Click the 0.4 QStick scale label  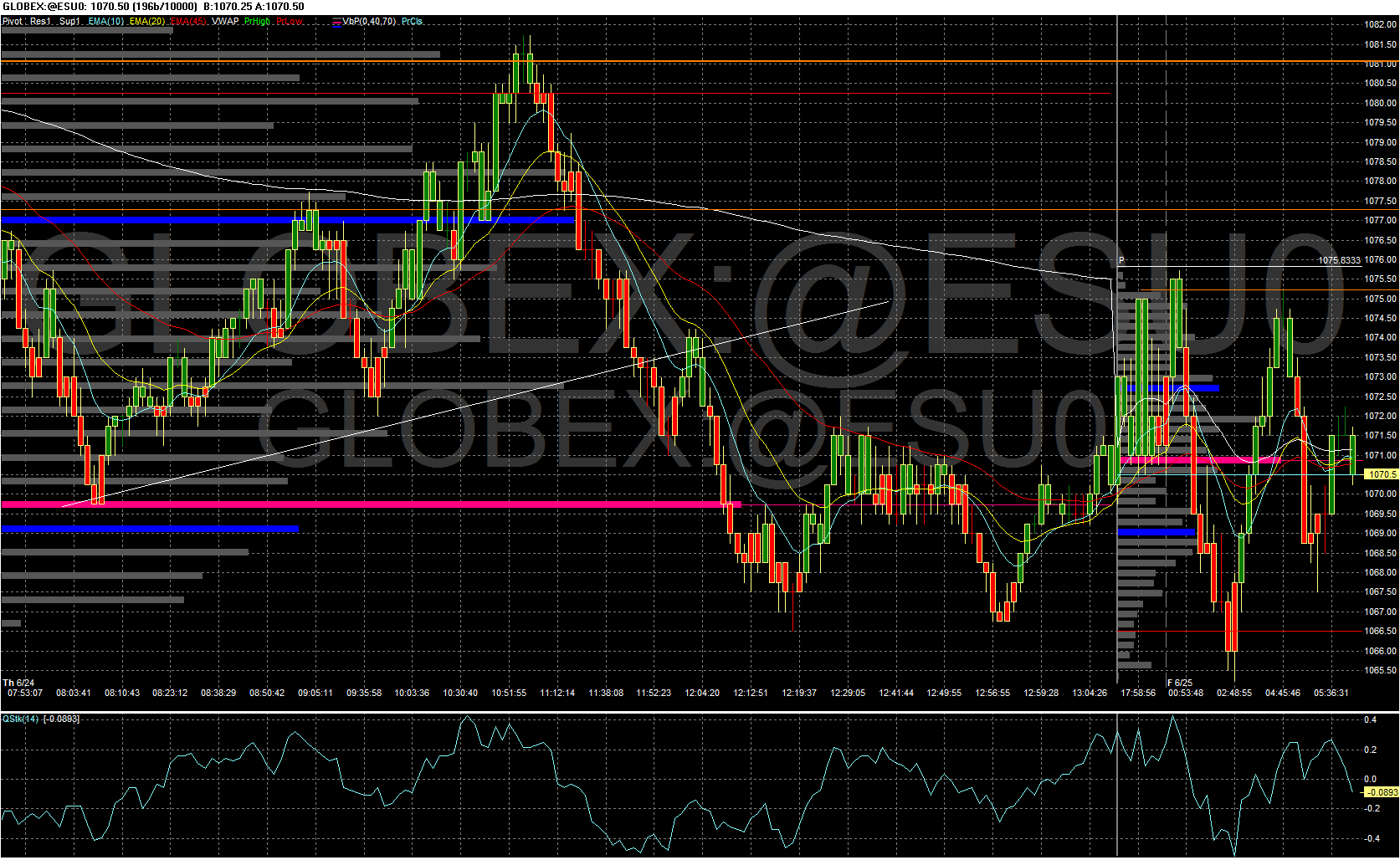1371,719
